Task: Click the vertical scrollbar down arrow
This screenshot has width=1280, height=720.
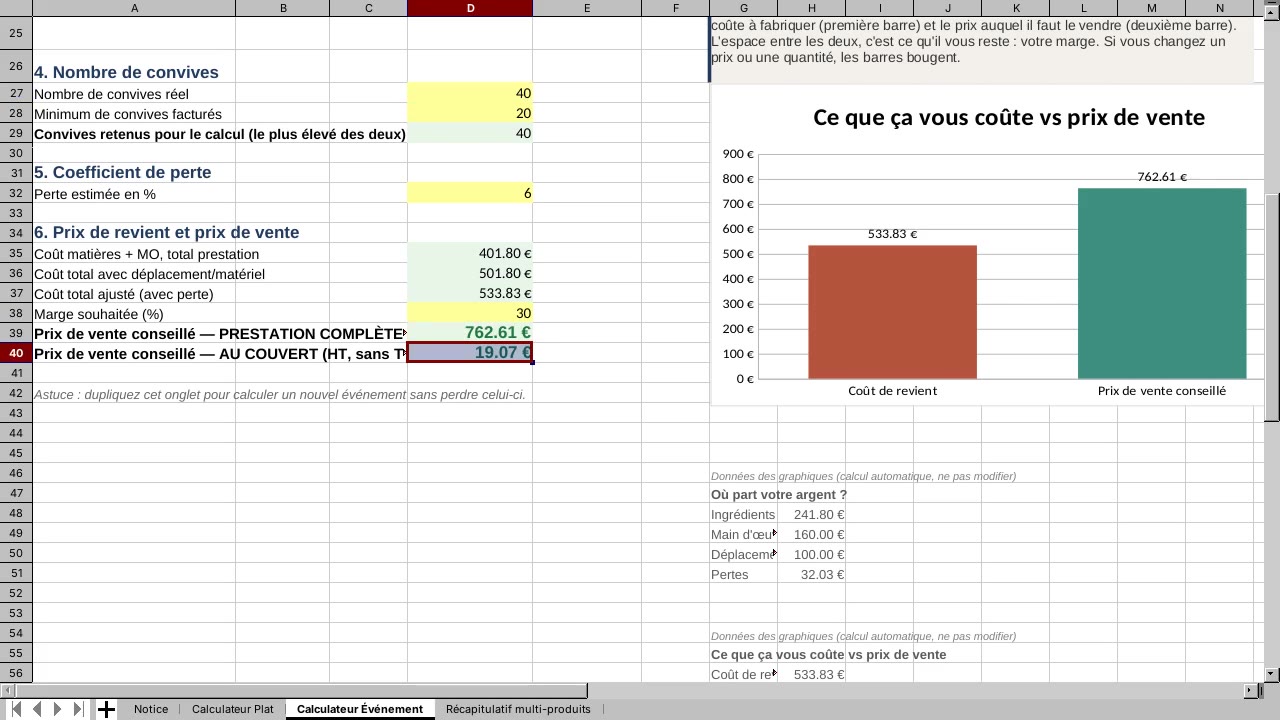Action: [1272, 675]
